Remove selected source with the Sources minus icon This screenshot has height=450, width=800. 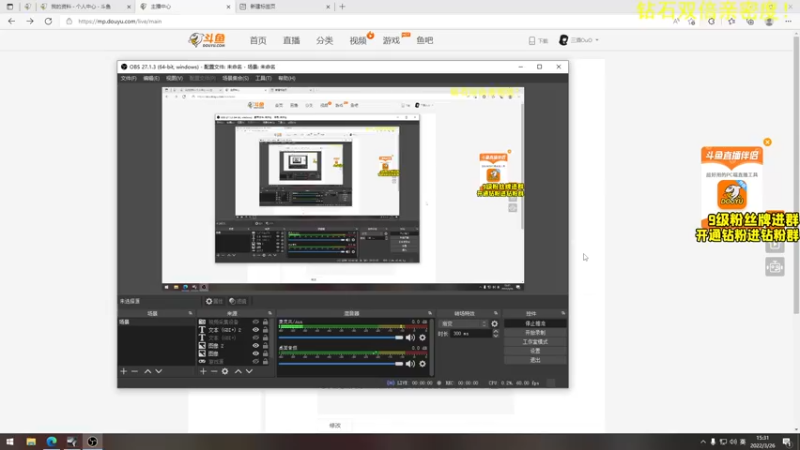tap(214, 371)
